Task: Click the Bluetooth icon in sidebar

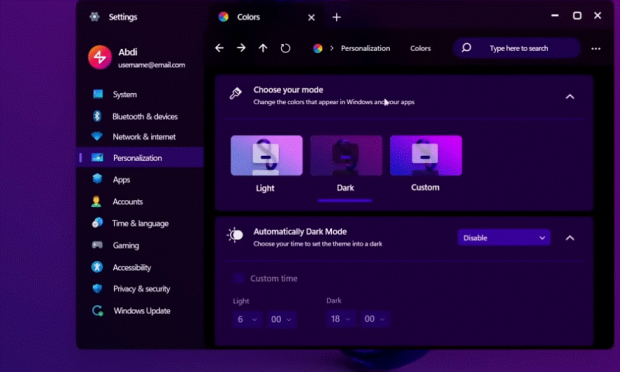Action: 97,116
